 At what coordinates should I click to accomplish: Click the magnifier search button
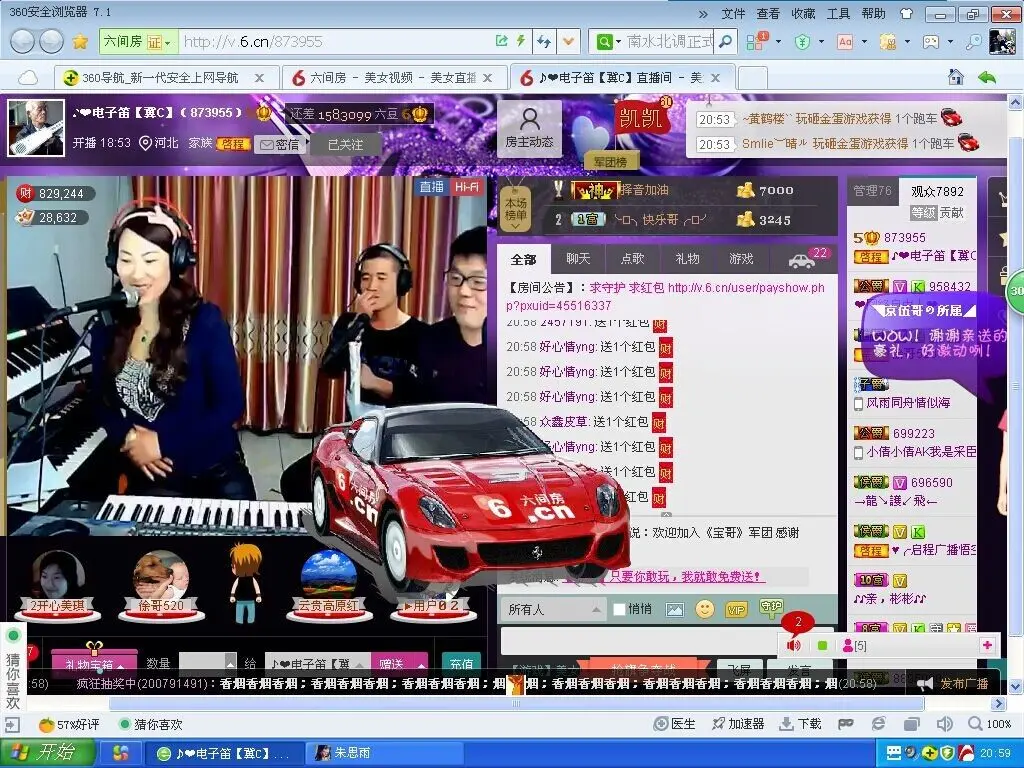click(725, 42)
